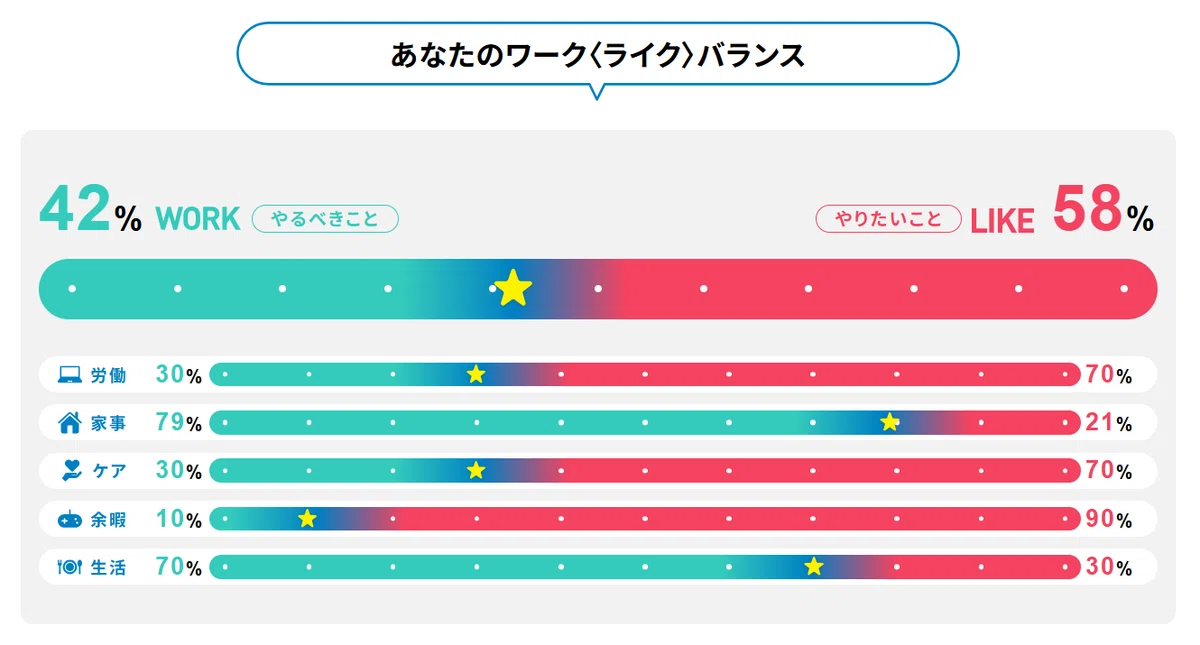Viewport: 1200px width, 645px height.
Task: Click the やりたいこと pill label
Action: tap(889, 218)
